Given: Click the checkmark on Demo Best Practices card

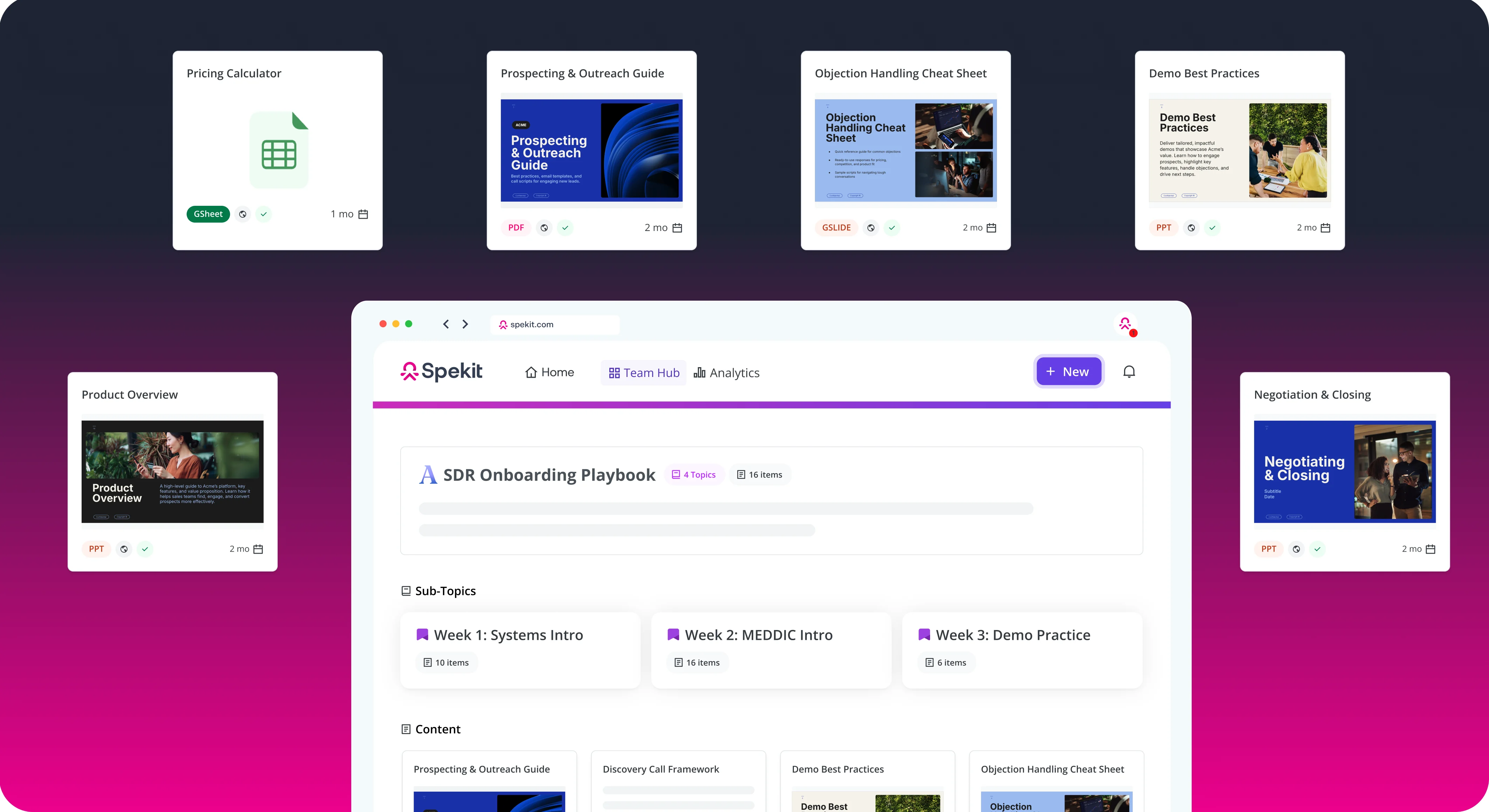Looking at the screenshot, I should point(1212,228).
